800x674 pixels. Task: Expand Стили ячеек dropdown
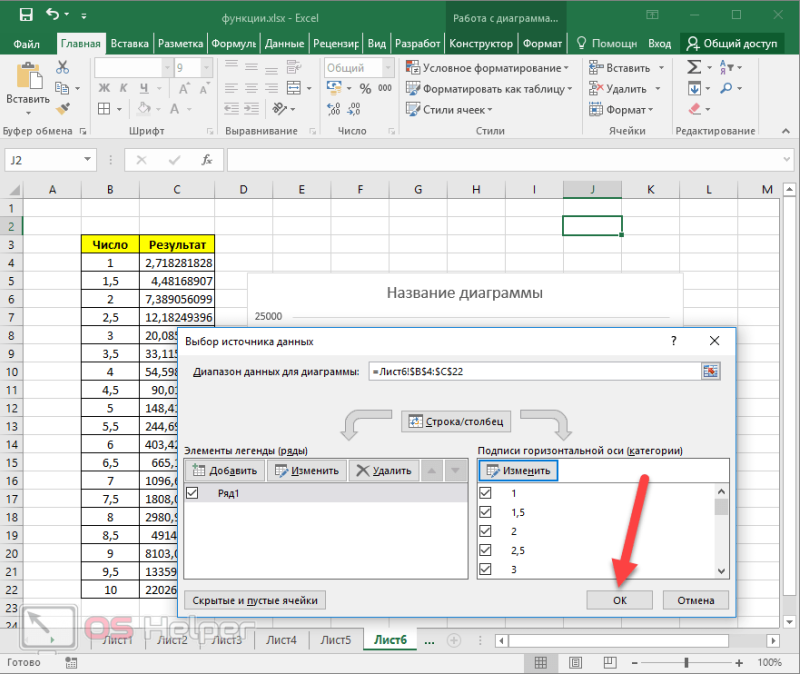490,110
